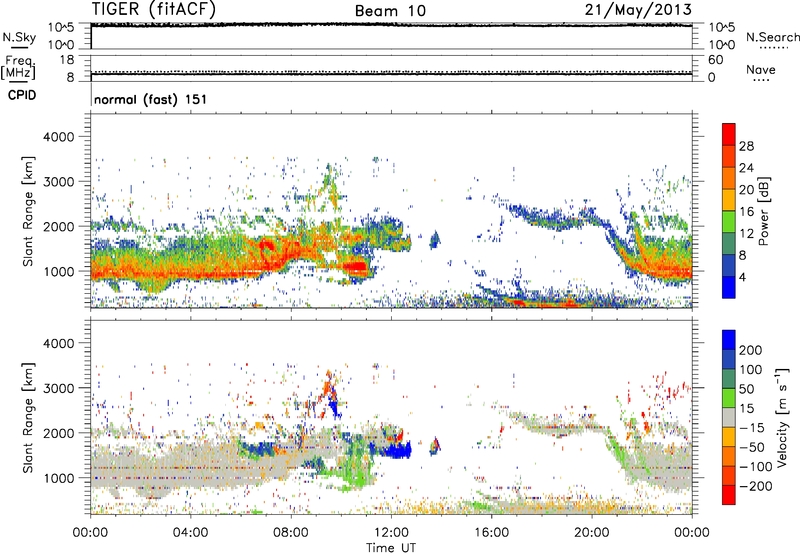Click the "16:00" time tick label
800x554 pixels.
(x=491, y=533)
